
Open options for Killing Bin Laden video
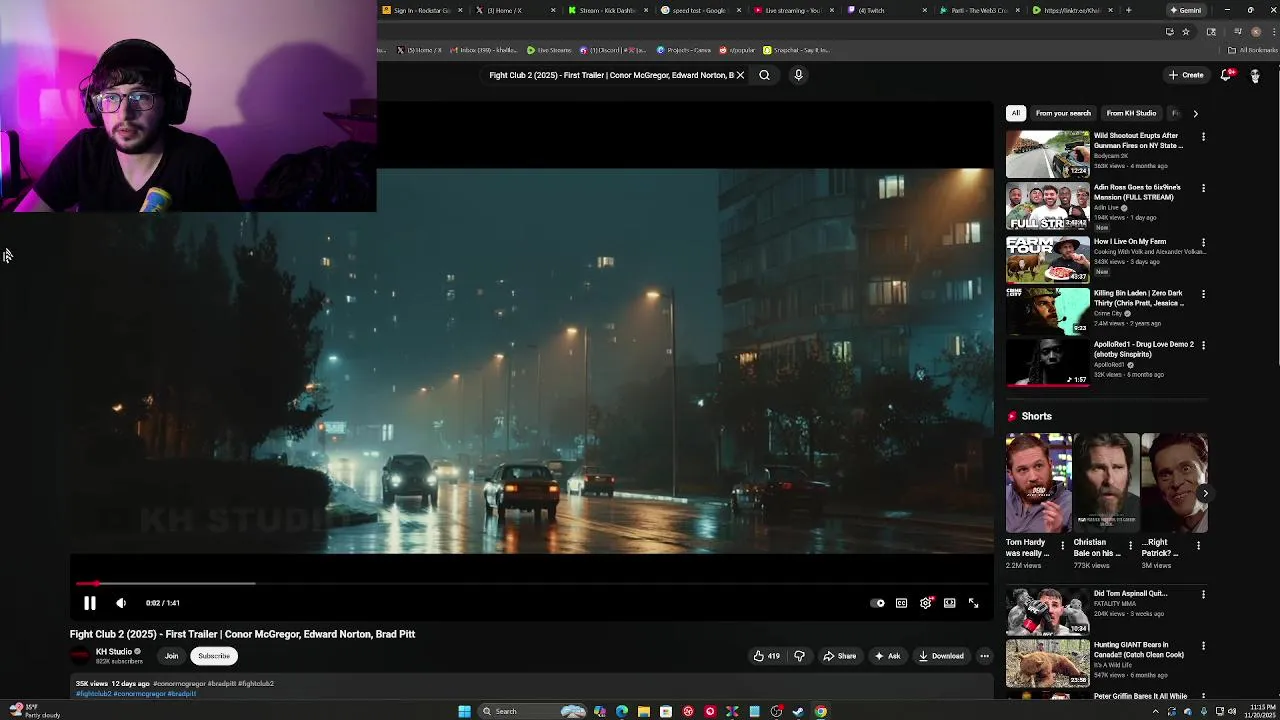[x=1203, y=294]
